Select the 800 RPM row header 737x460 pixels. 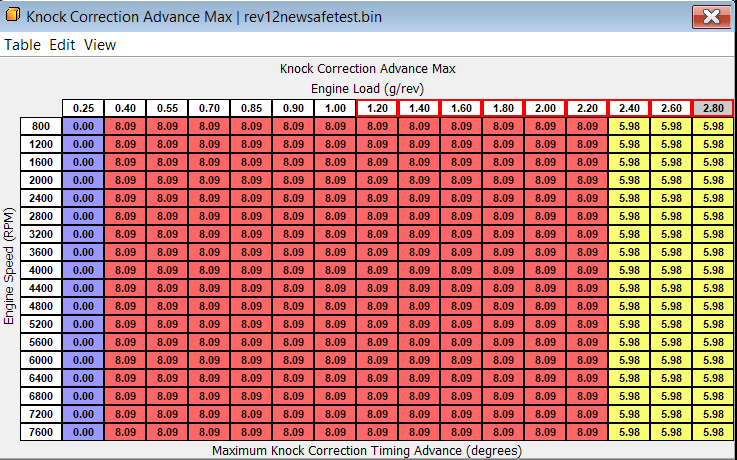[x=40, y=126]
